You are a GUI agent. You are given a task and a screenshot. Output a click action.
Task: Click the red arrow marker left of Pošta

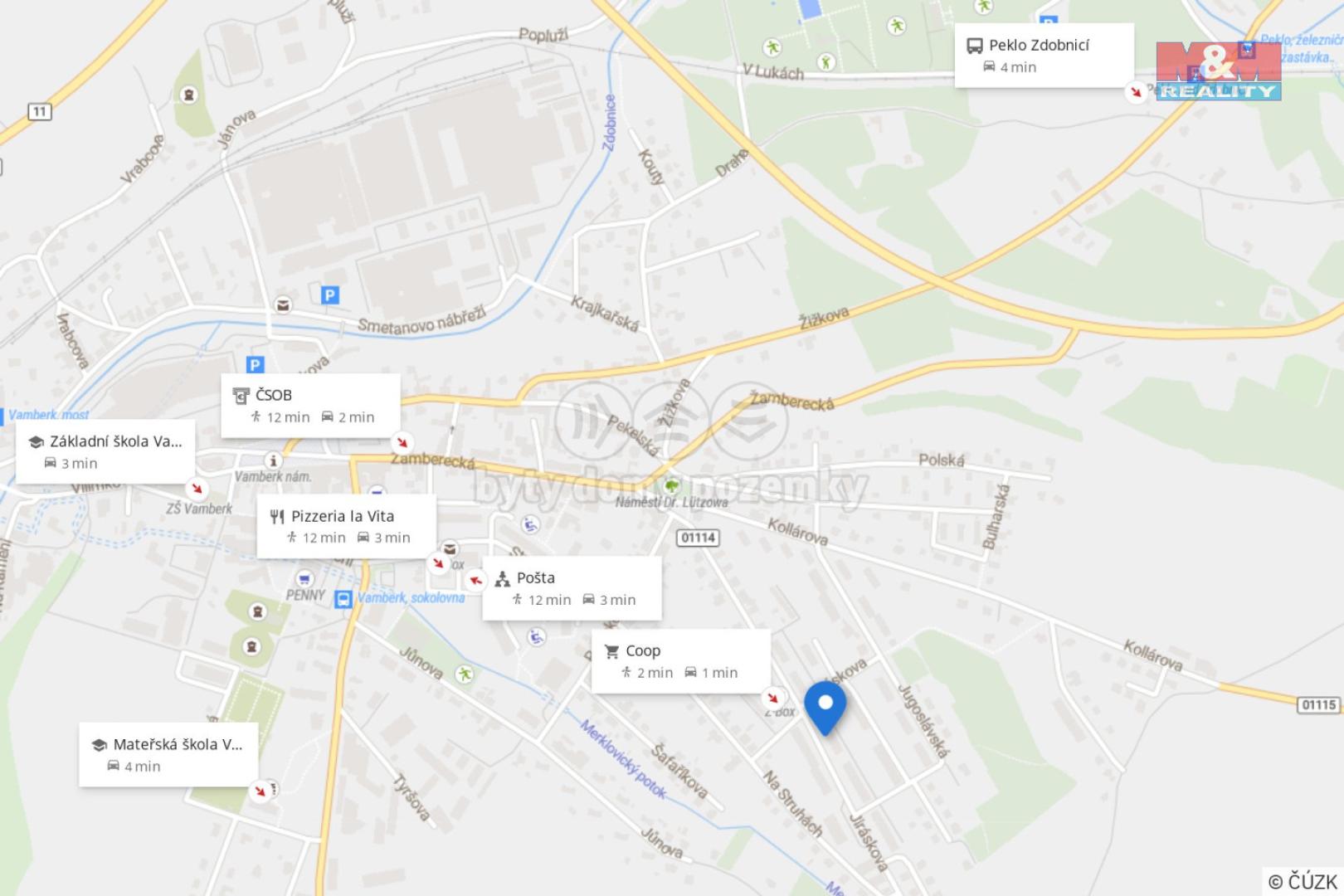point(475,581)
